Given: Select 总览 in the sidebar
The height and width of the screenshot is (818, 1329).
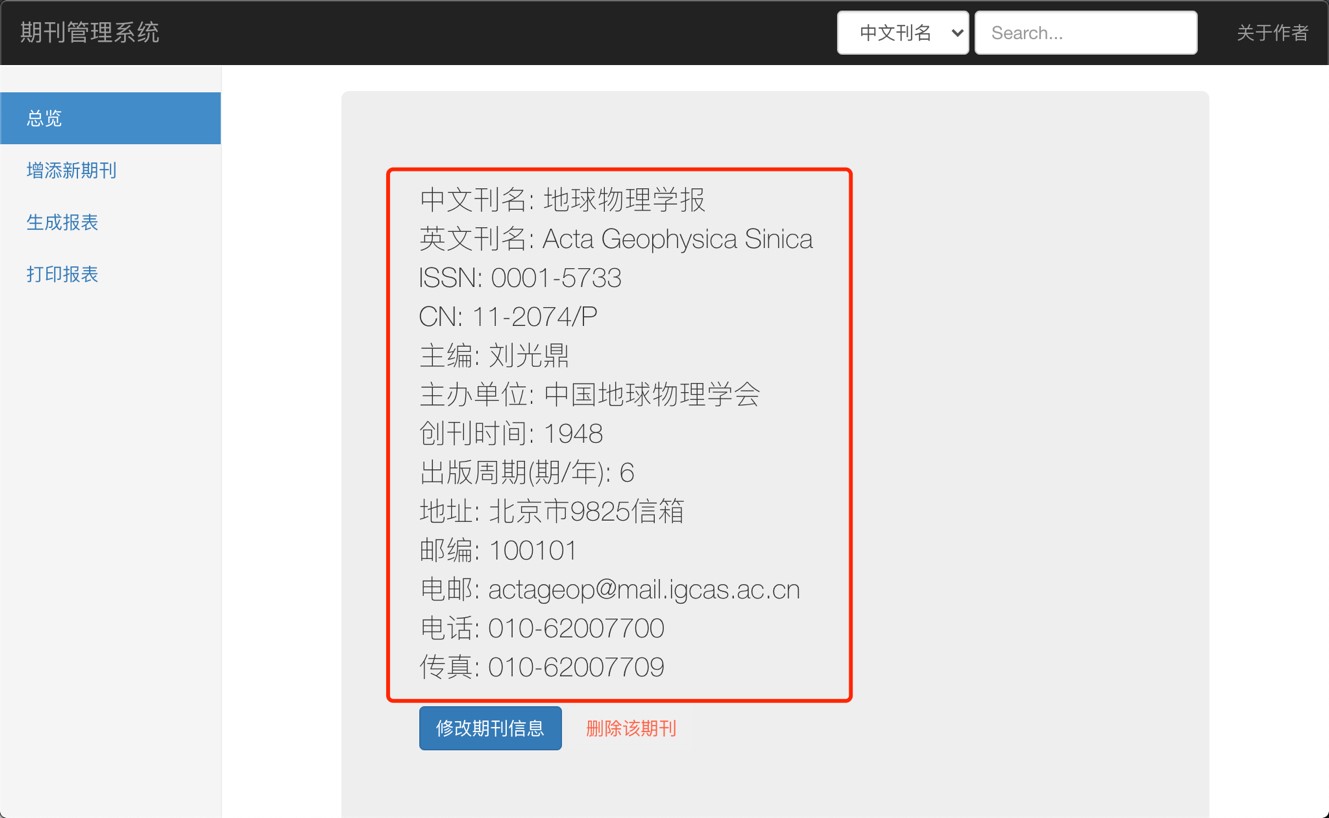Looking at the screenshot, I should pyautogui.click(x=110, y=118).
